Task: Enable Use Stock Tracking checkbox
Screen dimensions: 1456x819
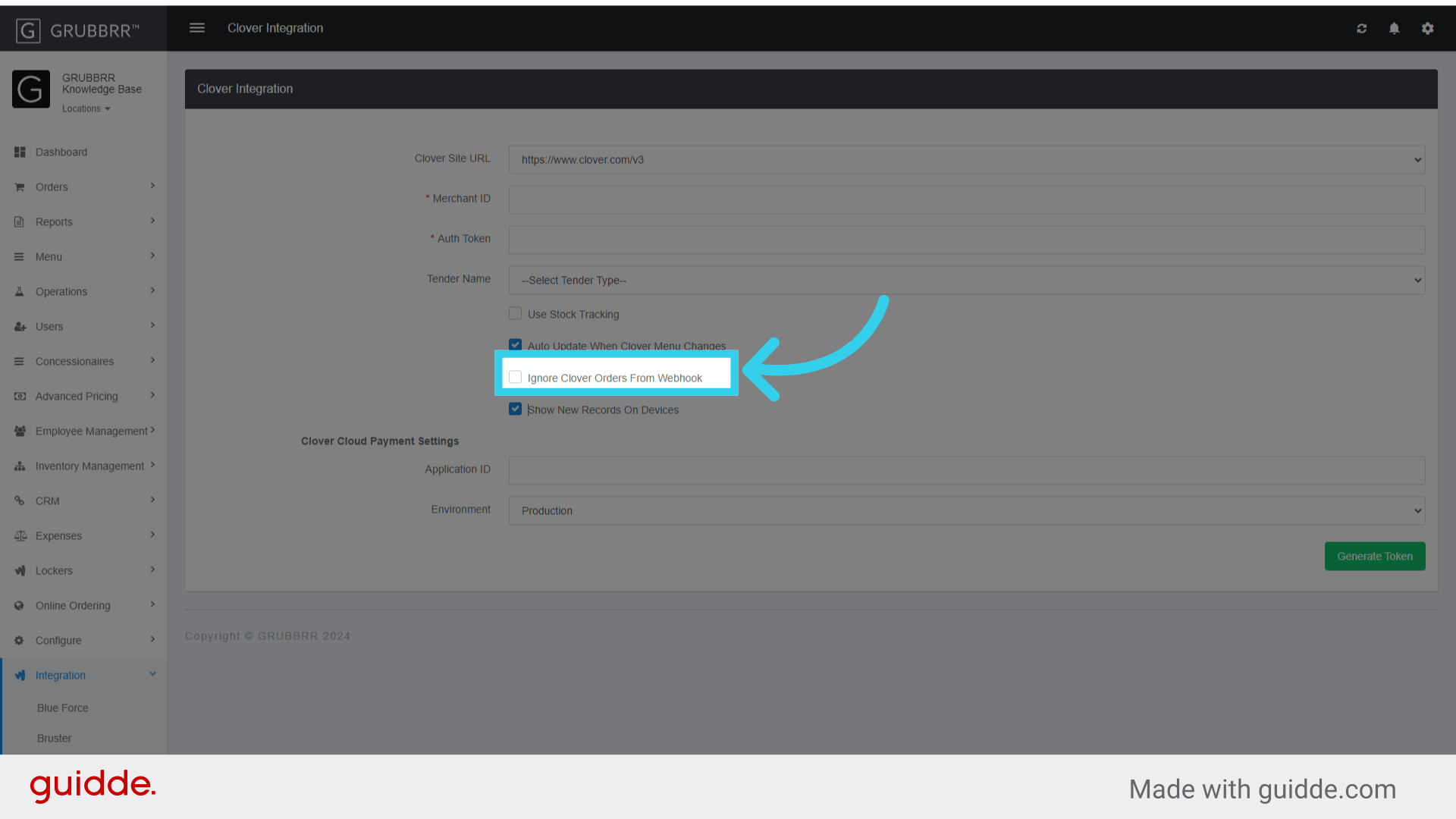Action: click(516, 313)
